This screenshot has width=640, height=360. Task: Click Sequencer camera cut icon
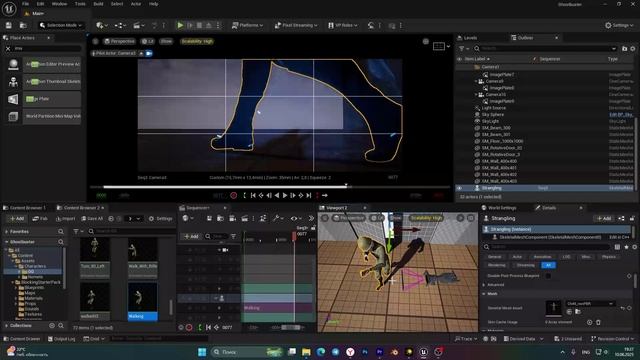pyautogui.click(x=232, y=219)
